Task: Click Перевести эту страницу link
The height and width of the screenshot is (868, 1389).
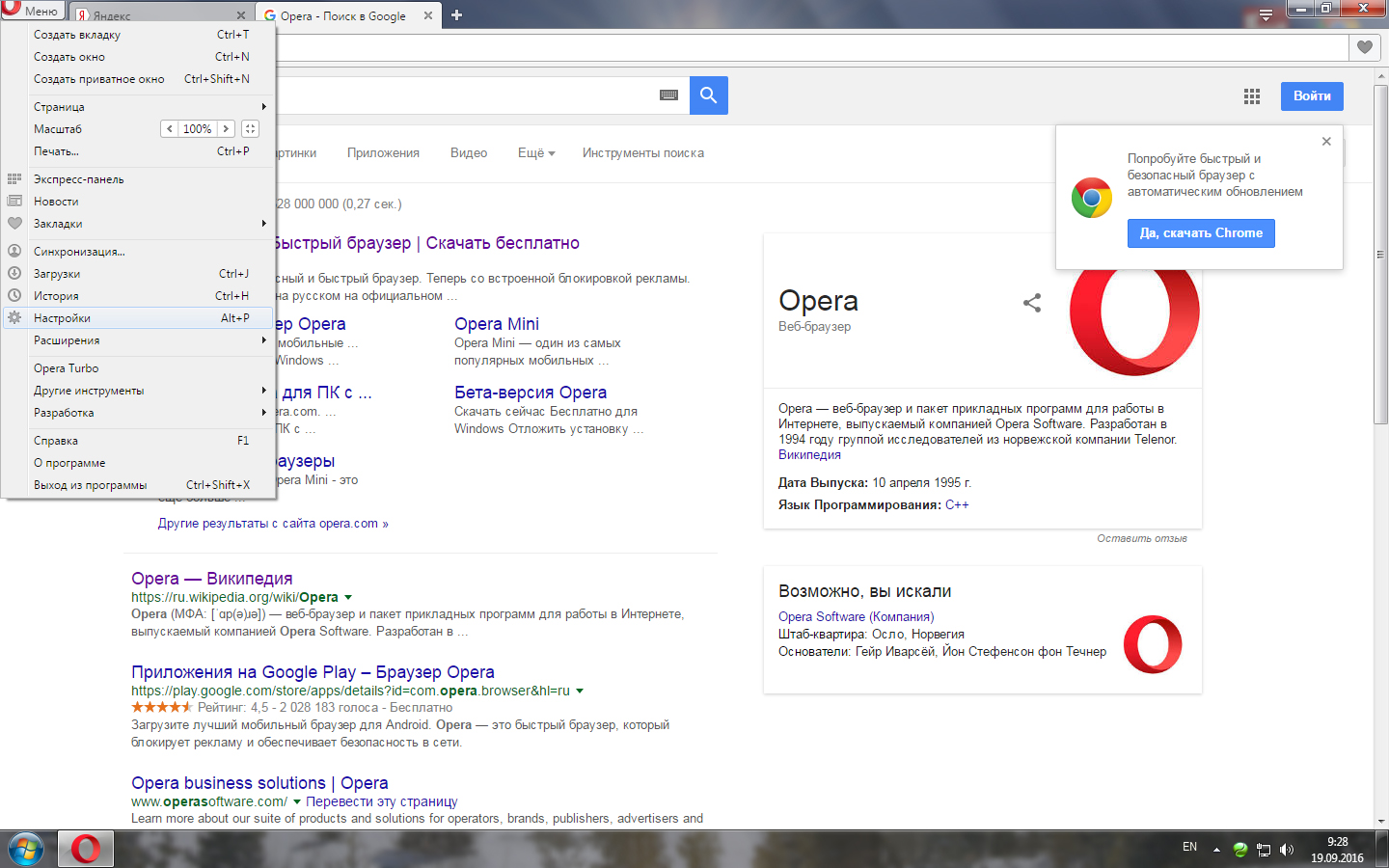Action: tap(382, 801)
